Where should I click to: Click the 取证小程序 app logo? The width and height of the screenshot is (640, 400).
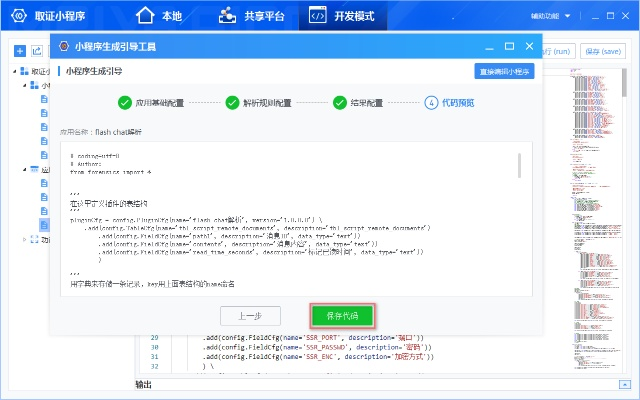(19, 16)
